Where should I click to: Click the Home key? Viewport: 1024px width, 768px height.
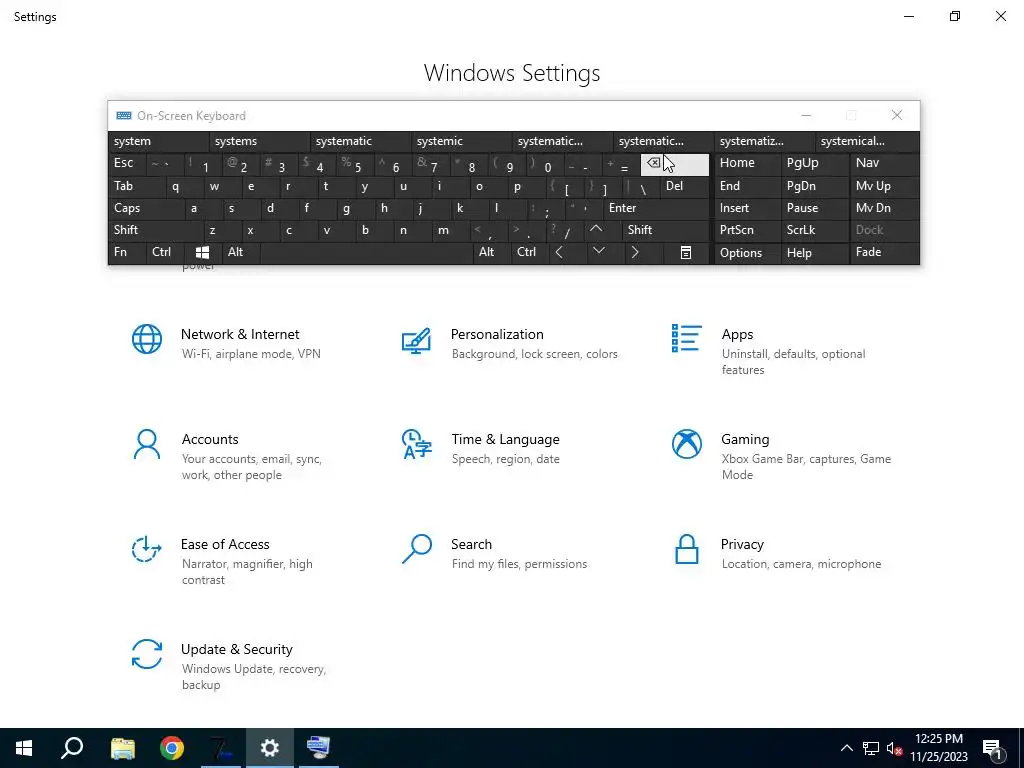click(x=747, y=165)
